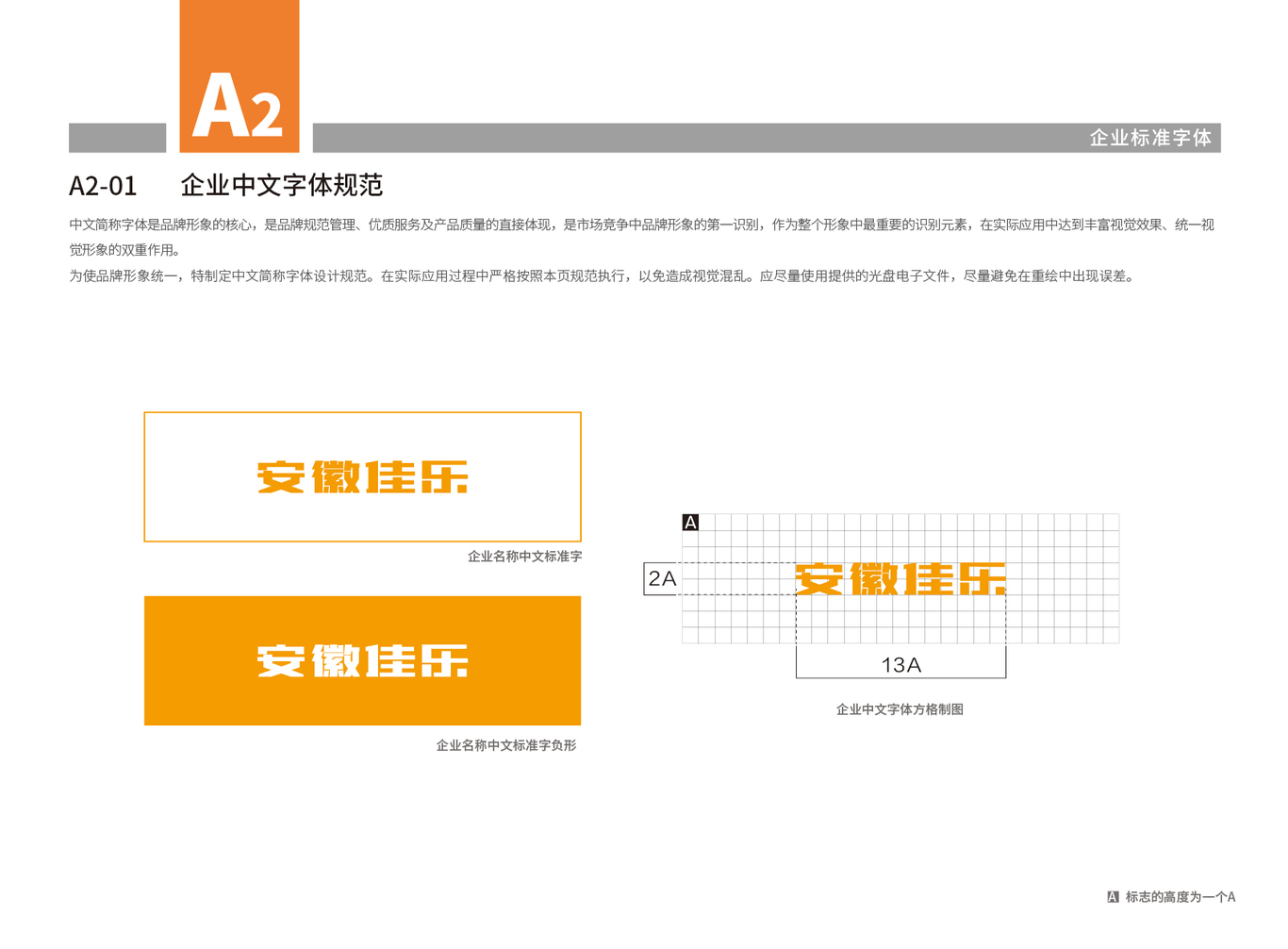Click the orange 安徽佳乐 logotype in white box
Screen dimensions: 1288x949
(x=363, y=477)
